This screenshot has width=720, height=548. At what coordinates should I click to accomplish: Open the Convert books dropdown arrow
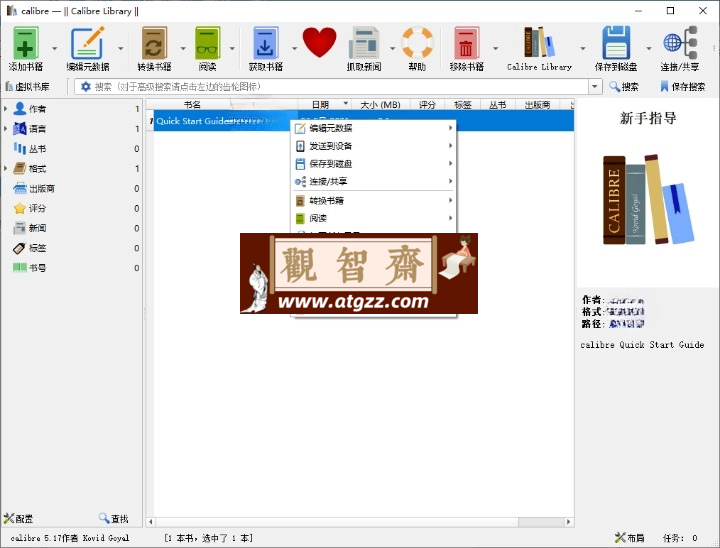183,48
